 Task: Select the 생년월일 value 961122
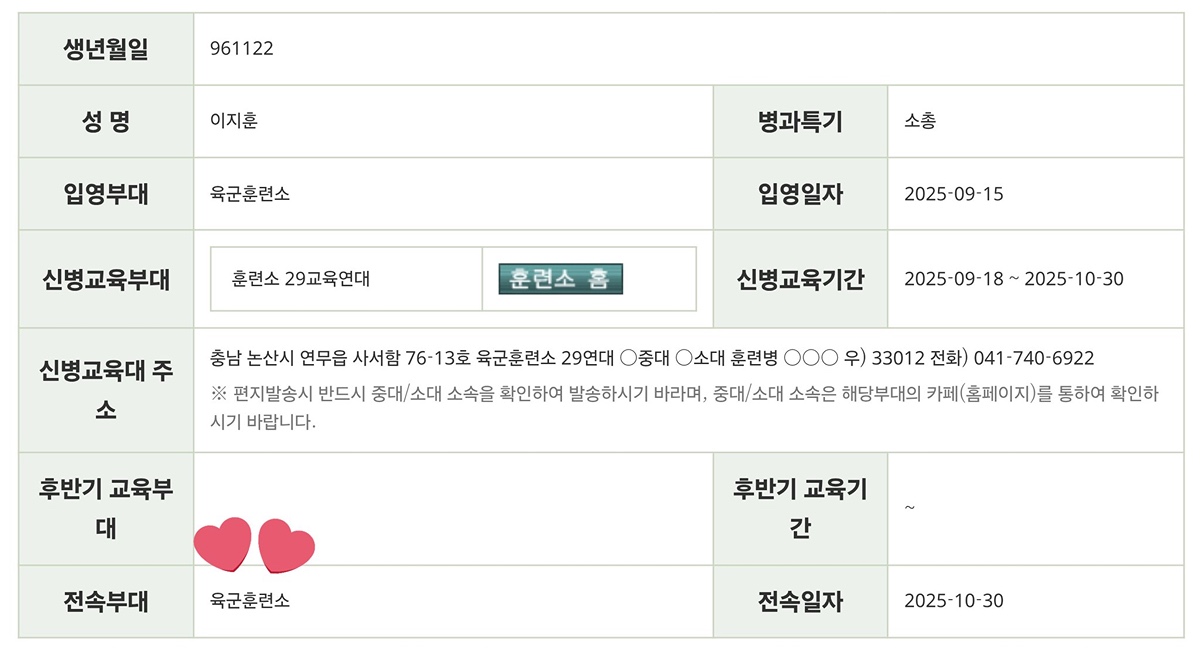242,49
